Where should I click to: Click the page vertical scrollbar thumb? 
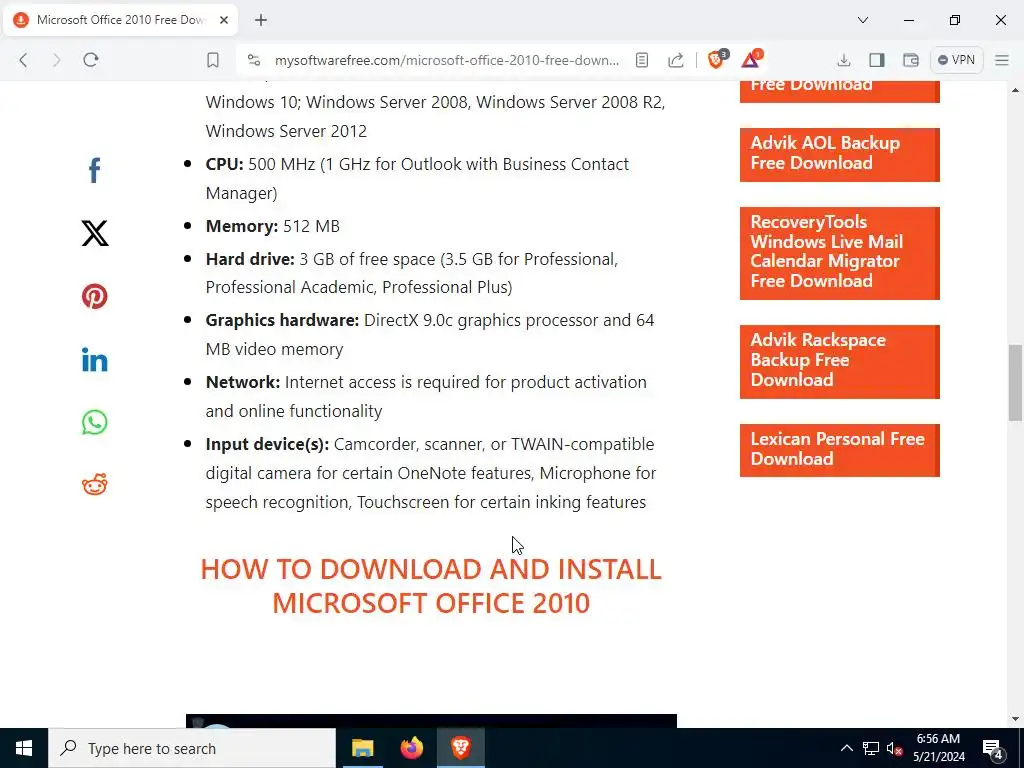click(1015, 383)
